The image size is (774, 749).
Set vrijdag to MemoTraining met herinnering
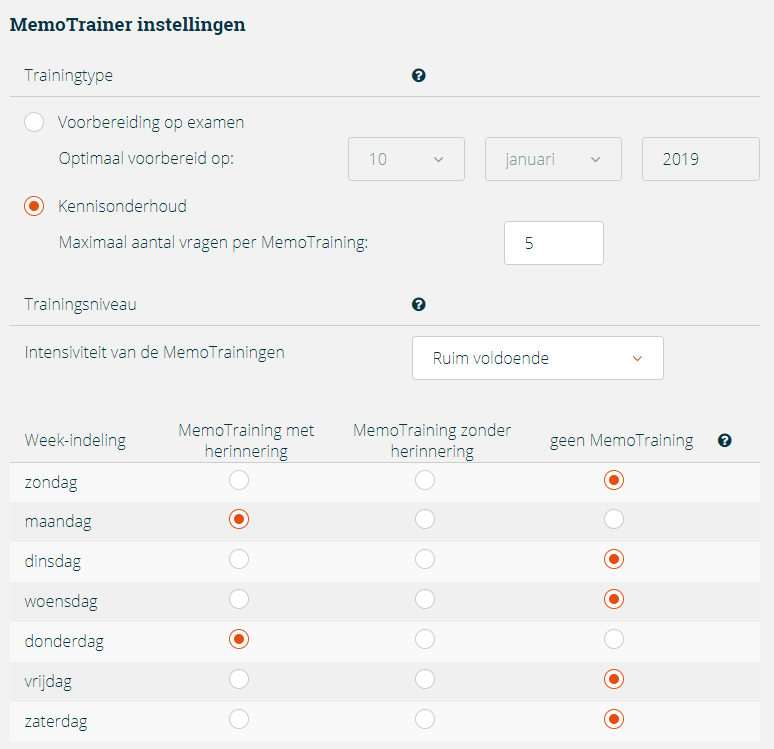[x=239, y=679]
